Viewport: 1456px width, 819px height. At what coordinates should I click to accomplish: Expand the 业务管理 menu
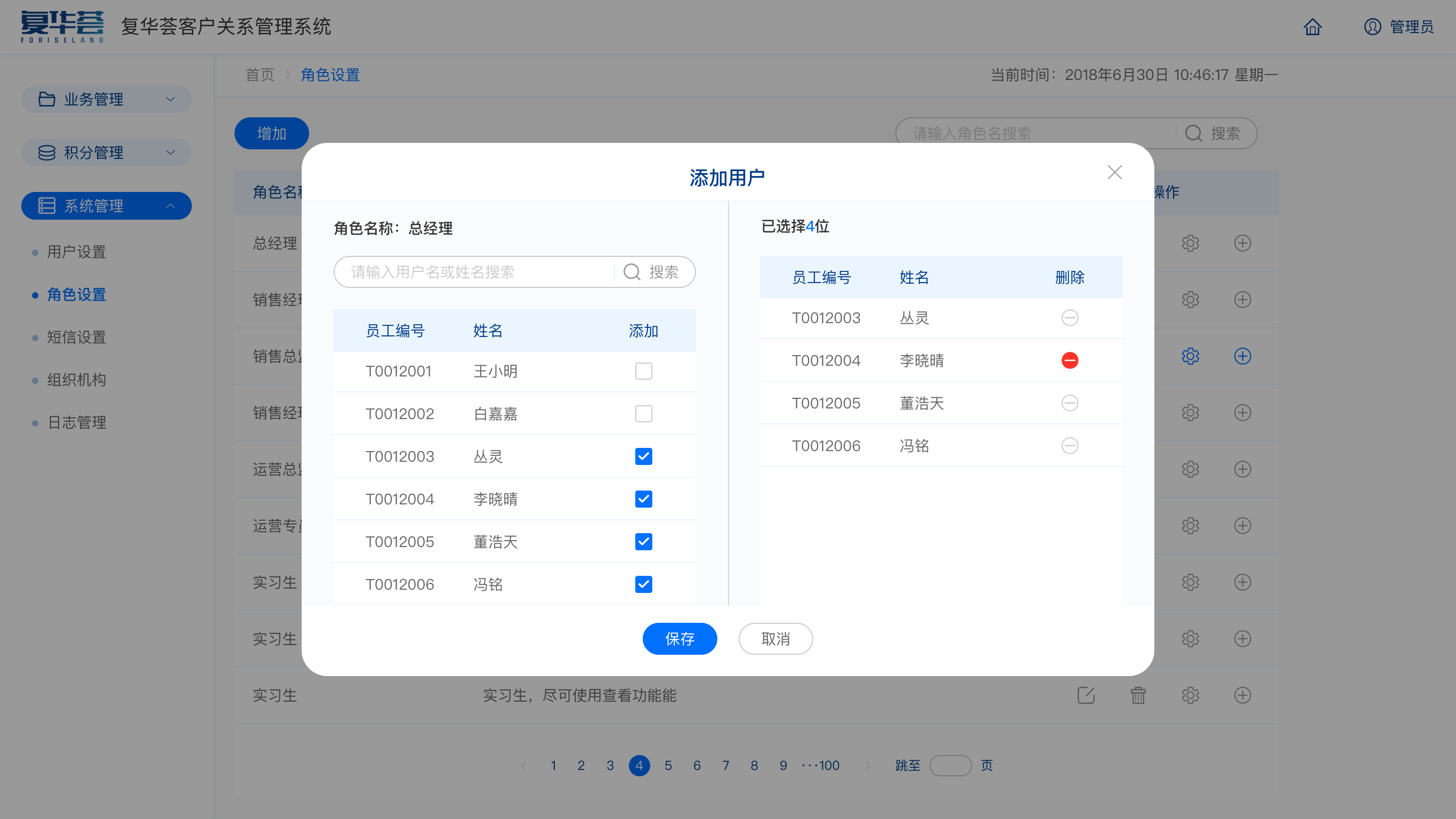[x=106, y=100]
